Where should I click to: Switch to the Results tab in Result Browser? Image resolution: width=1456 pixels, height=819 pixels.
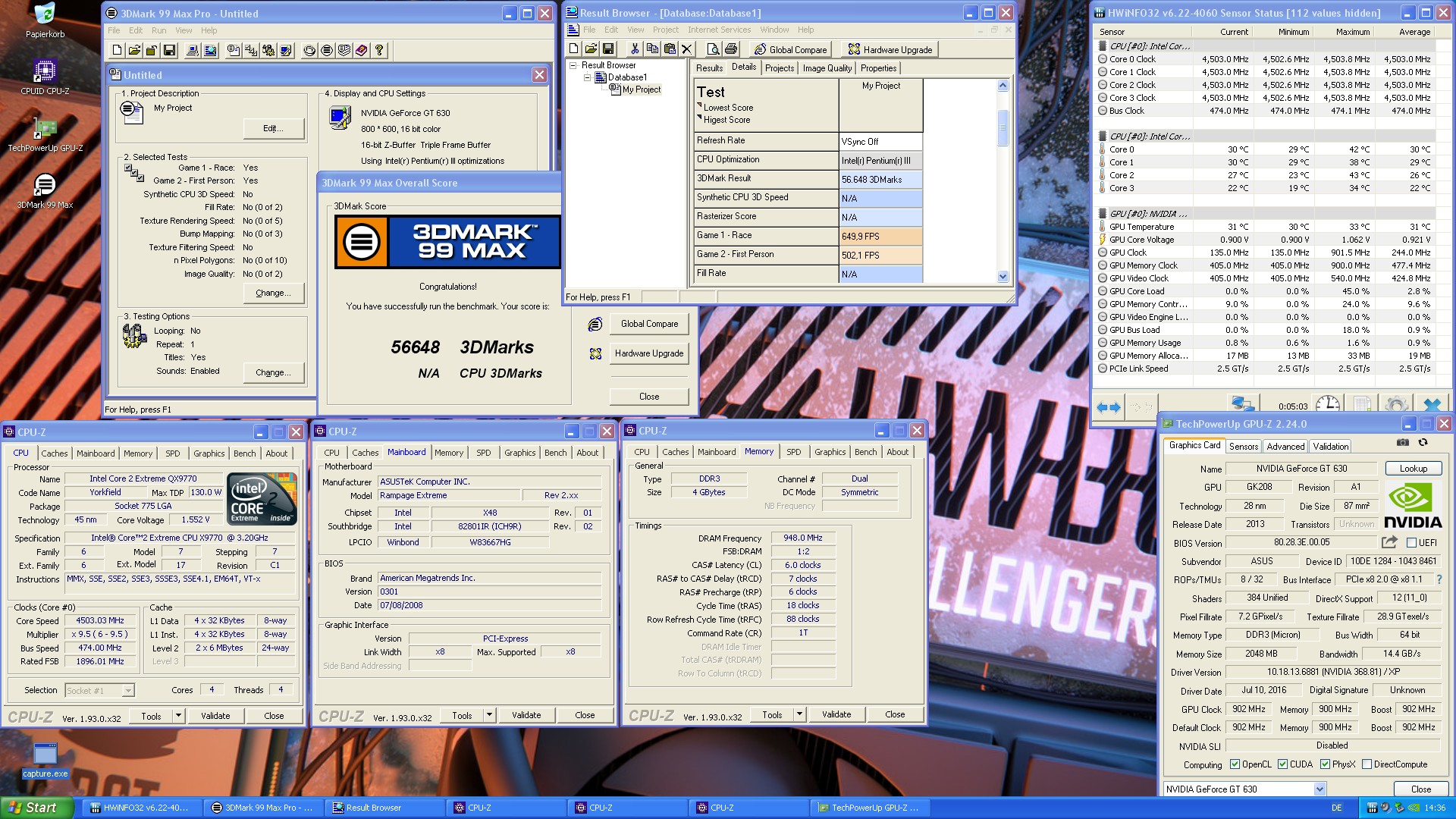[x=710, y=68]
